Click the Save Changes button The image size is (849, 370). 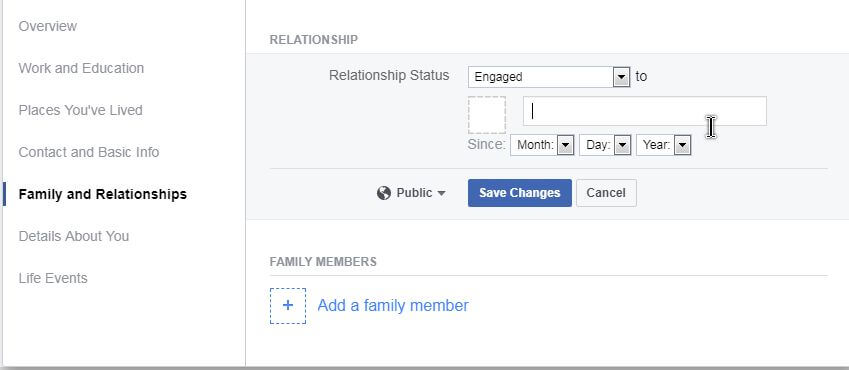click(520, 193)
